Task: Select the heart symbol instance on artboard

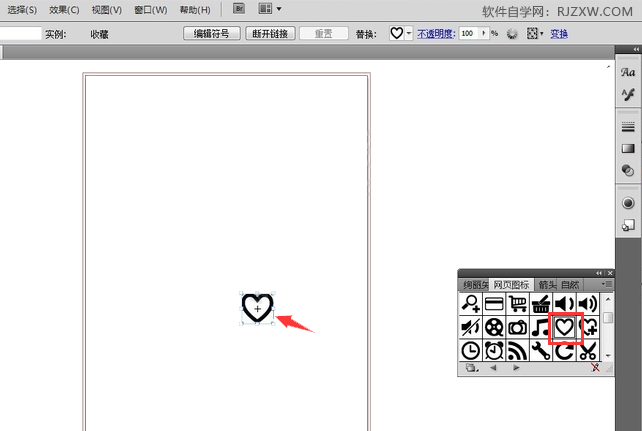Action: 257,308
